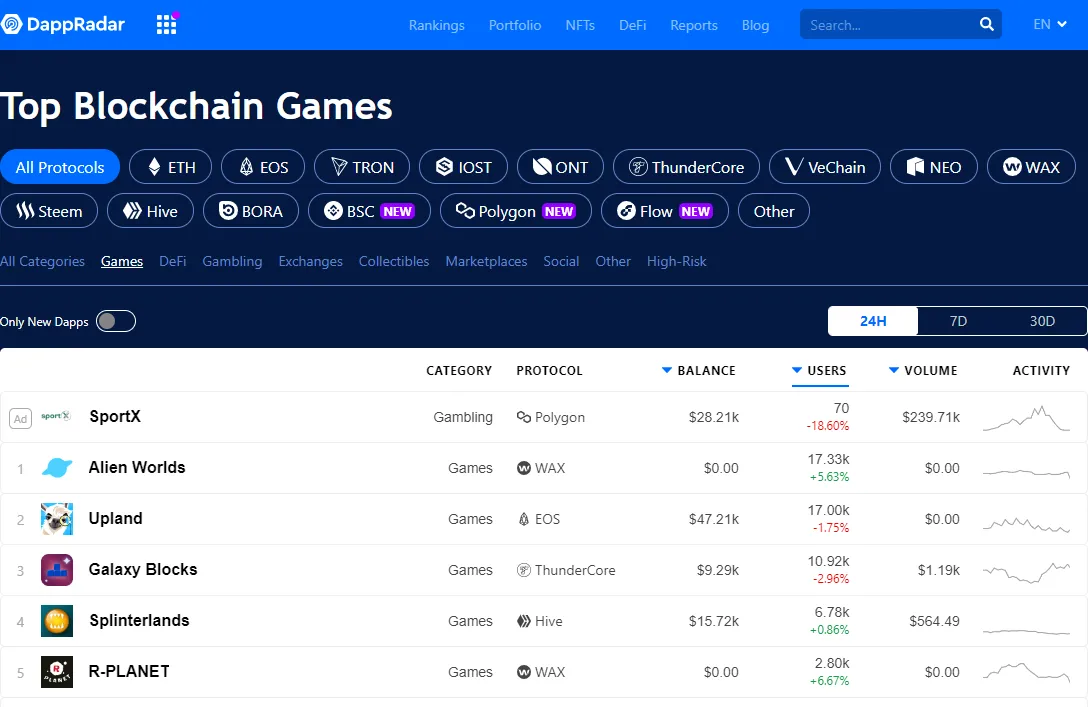1088x707 pixels.
Task: Switch to Exchanges category tab
Action: [x=310, y=262]
